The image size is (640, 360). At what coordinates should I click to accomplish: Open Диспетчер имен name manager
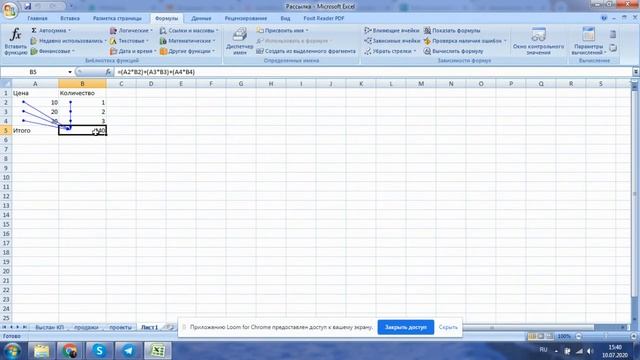click(x=239, y=41)
